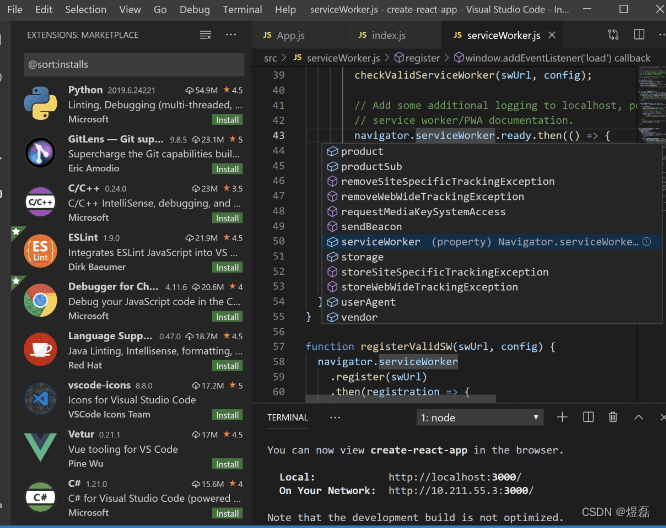Select removeWebWideTrackingException suggestion

pyautogui.click(x=492, y=197)
